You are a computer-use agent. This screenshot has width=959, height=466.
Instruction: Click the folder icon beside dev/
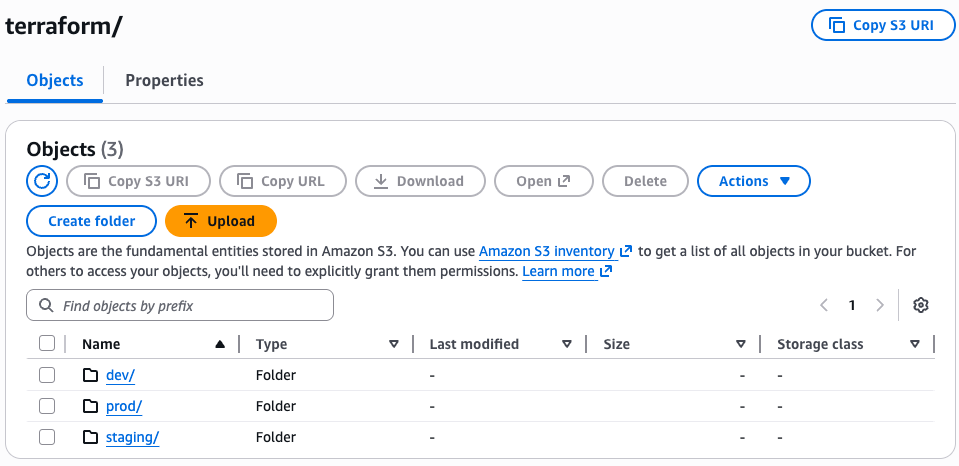(91, 376)
